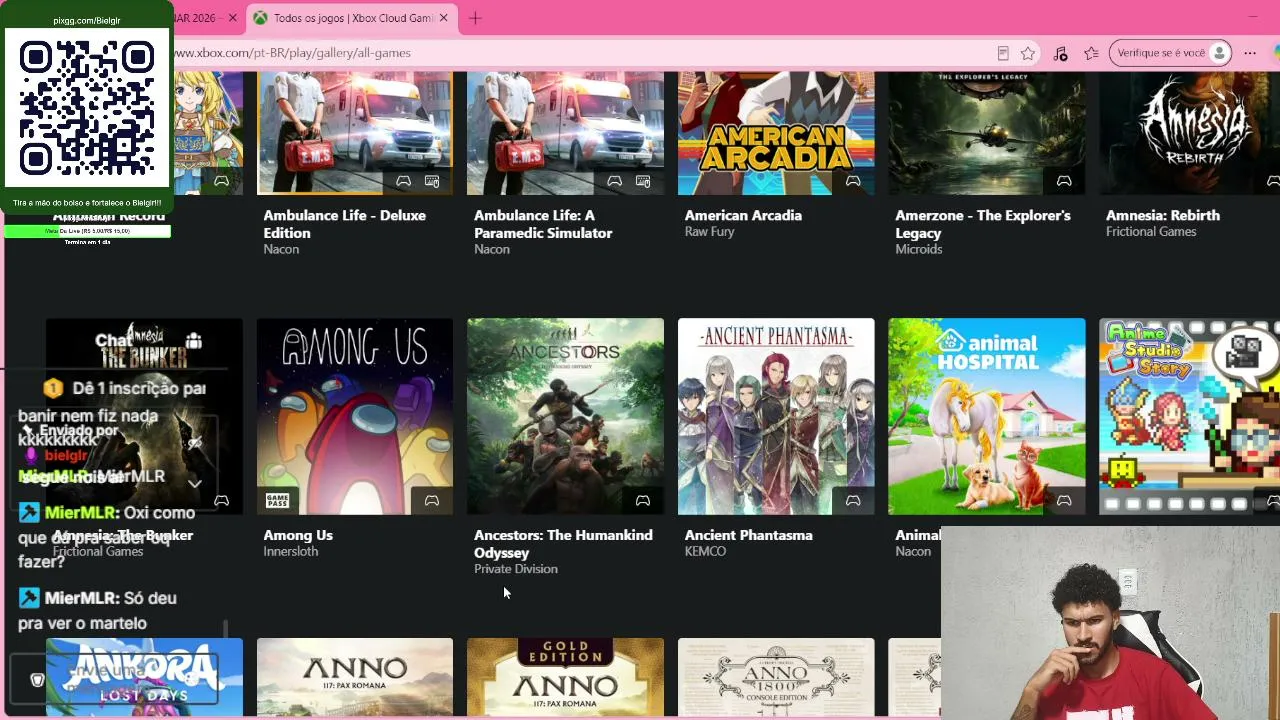Open the Anno 1800 Console Edition cover
This screenshot has height=720, width=1280.
(776, 678)
